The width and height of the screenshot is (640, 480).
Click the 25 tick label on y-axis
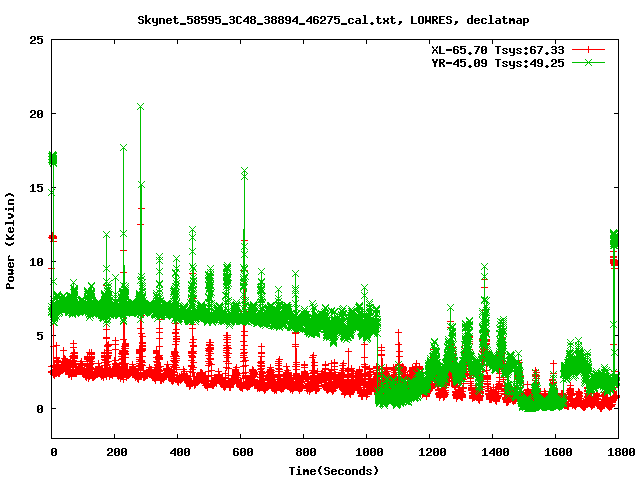point(36,40)
